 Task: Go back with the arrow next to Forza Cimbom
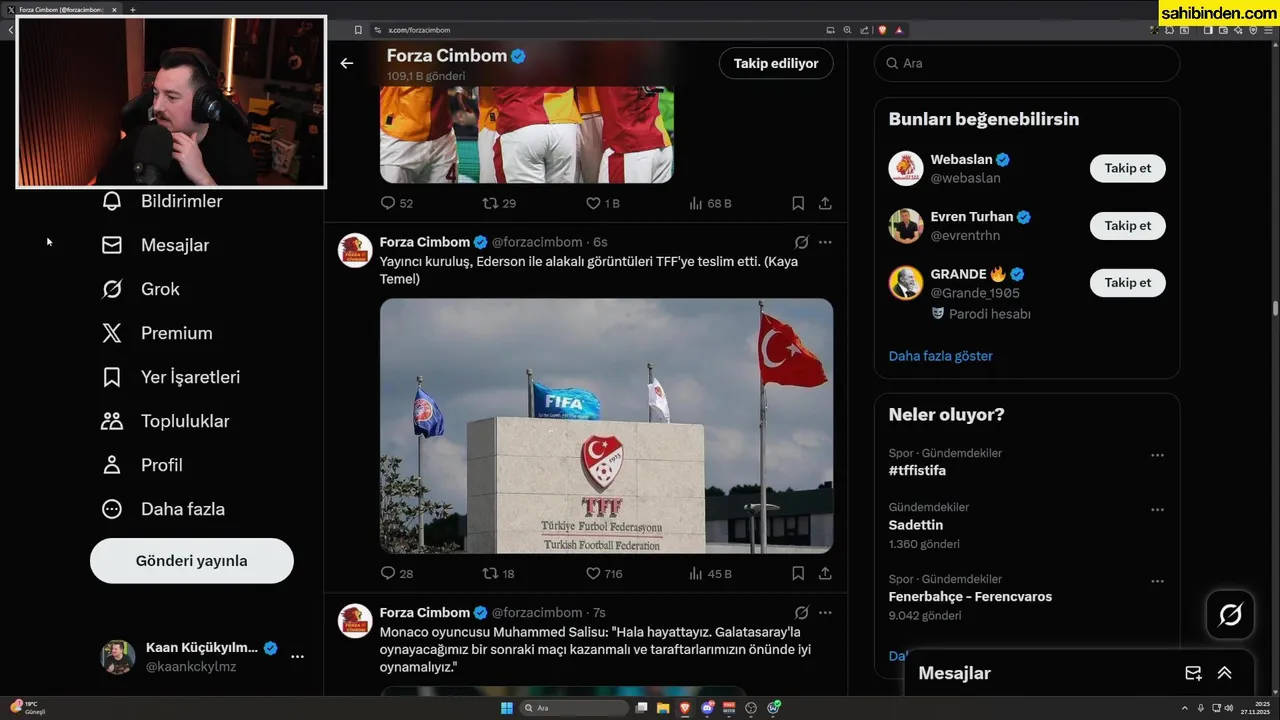tap(347, 63)
